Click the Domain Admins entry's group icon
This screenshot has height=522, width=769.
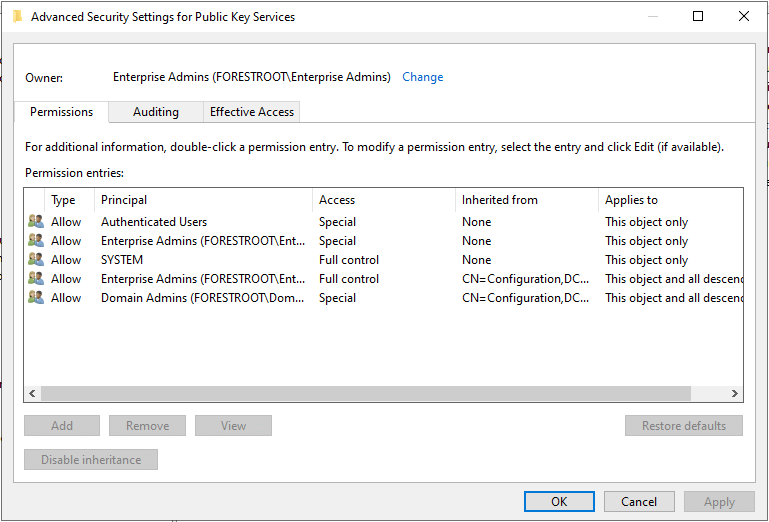click(35, 298)
